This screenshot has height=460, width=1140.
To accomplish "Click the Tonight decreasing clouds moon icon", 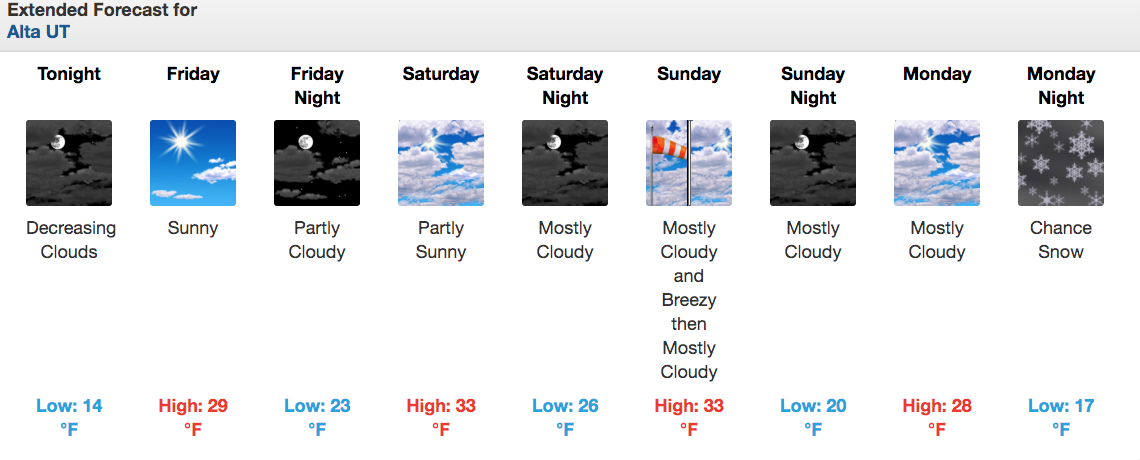I will click(69, 163).
